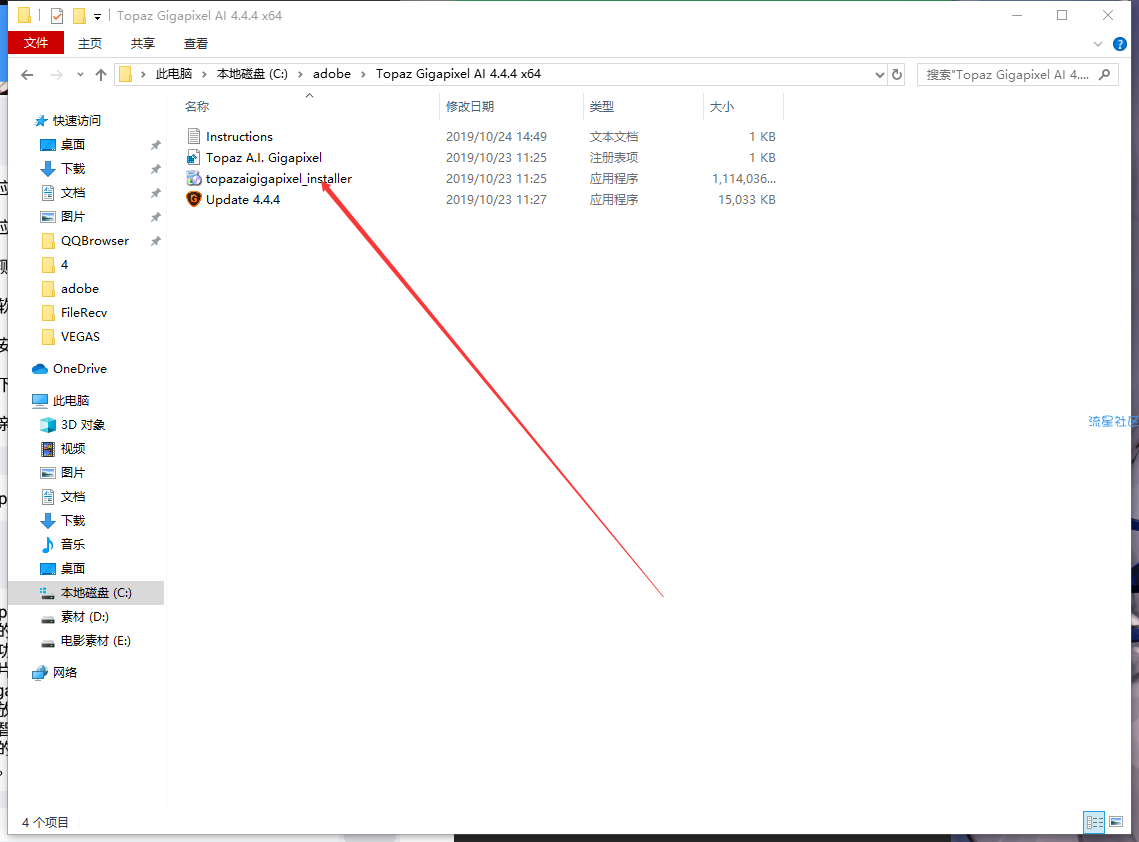Image resolution: width=1139 pixels, height=842 pixels.
Task: Open the Instructions text file
Action: click(x=239, y=137)
